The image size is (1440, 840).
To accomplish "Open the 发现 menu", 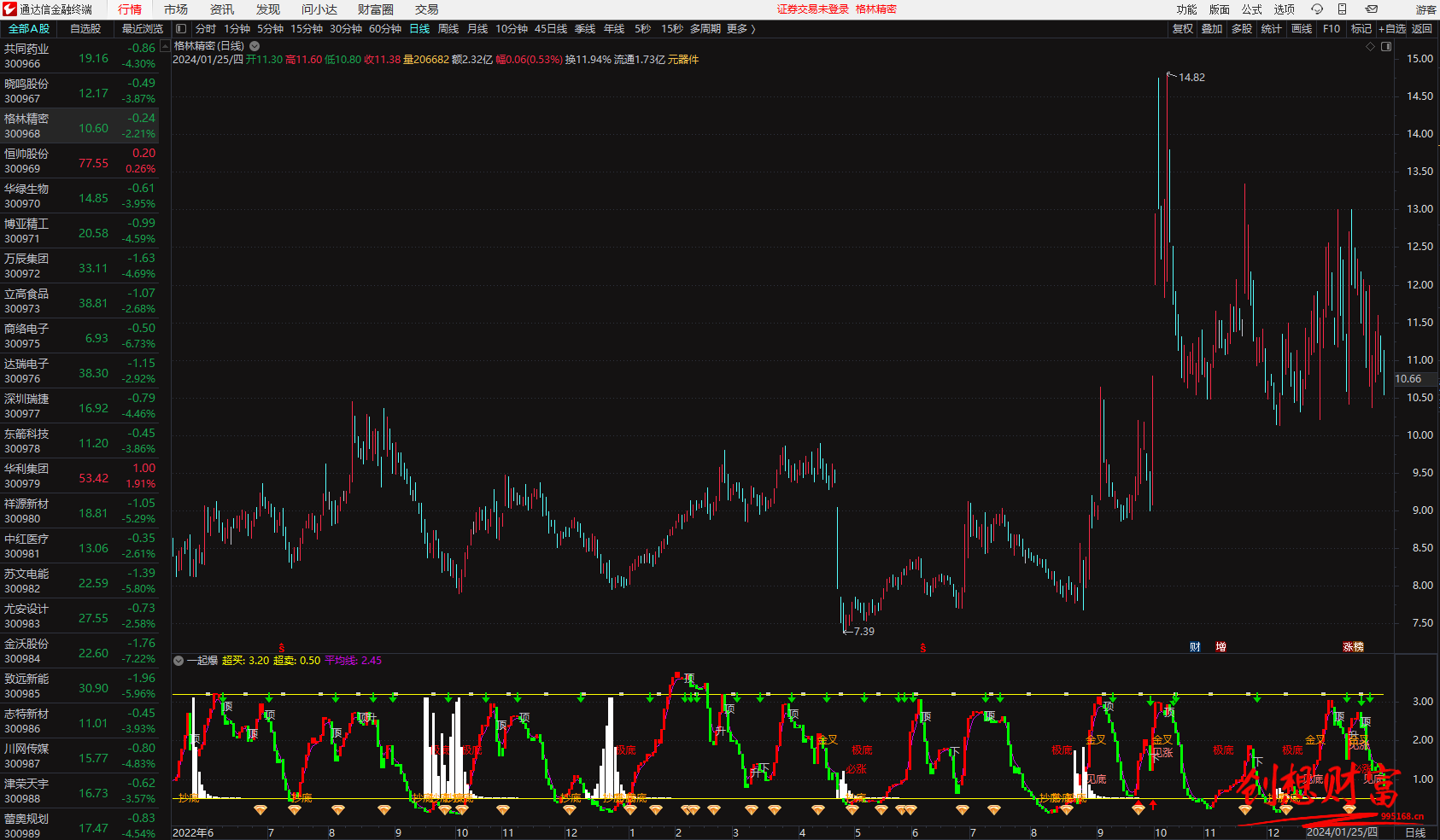I will (268, 9).
